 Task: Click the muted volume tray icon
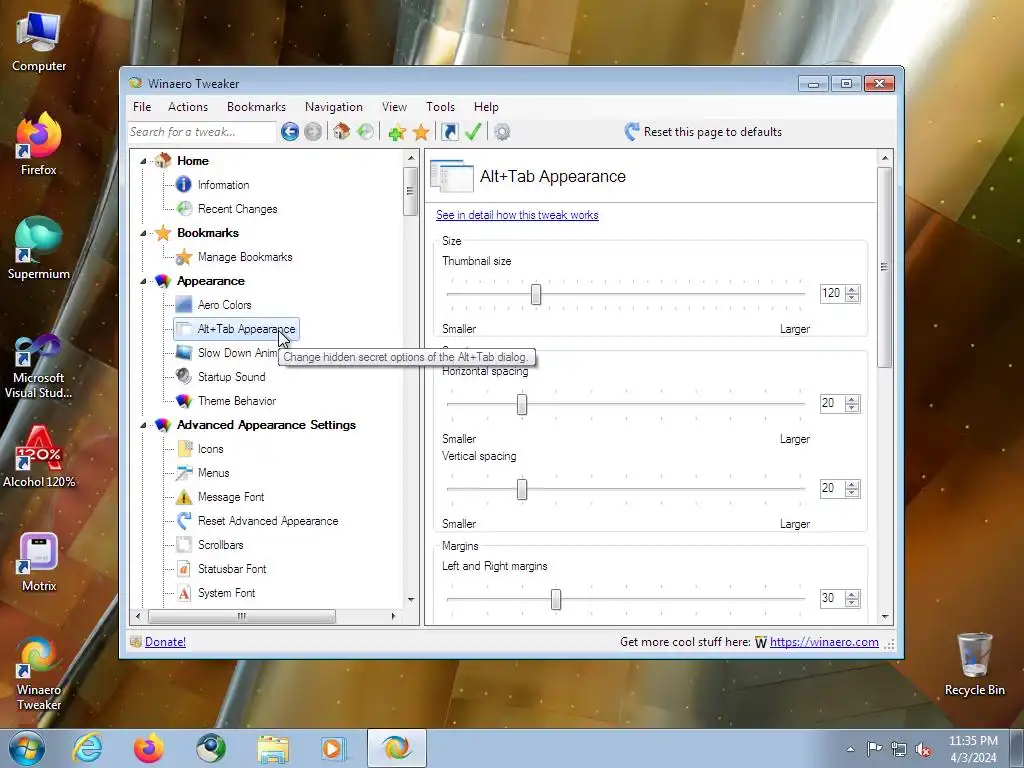[923, 749]
